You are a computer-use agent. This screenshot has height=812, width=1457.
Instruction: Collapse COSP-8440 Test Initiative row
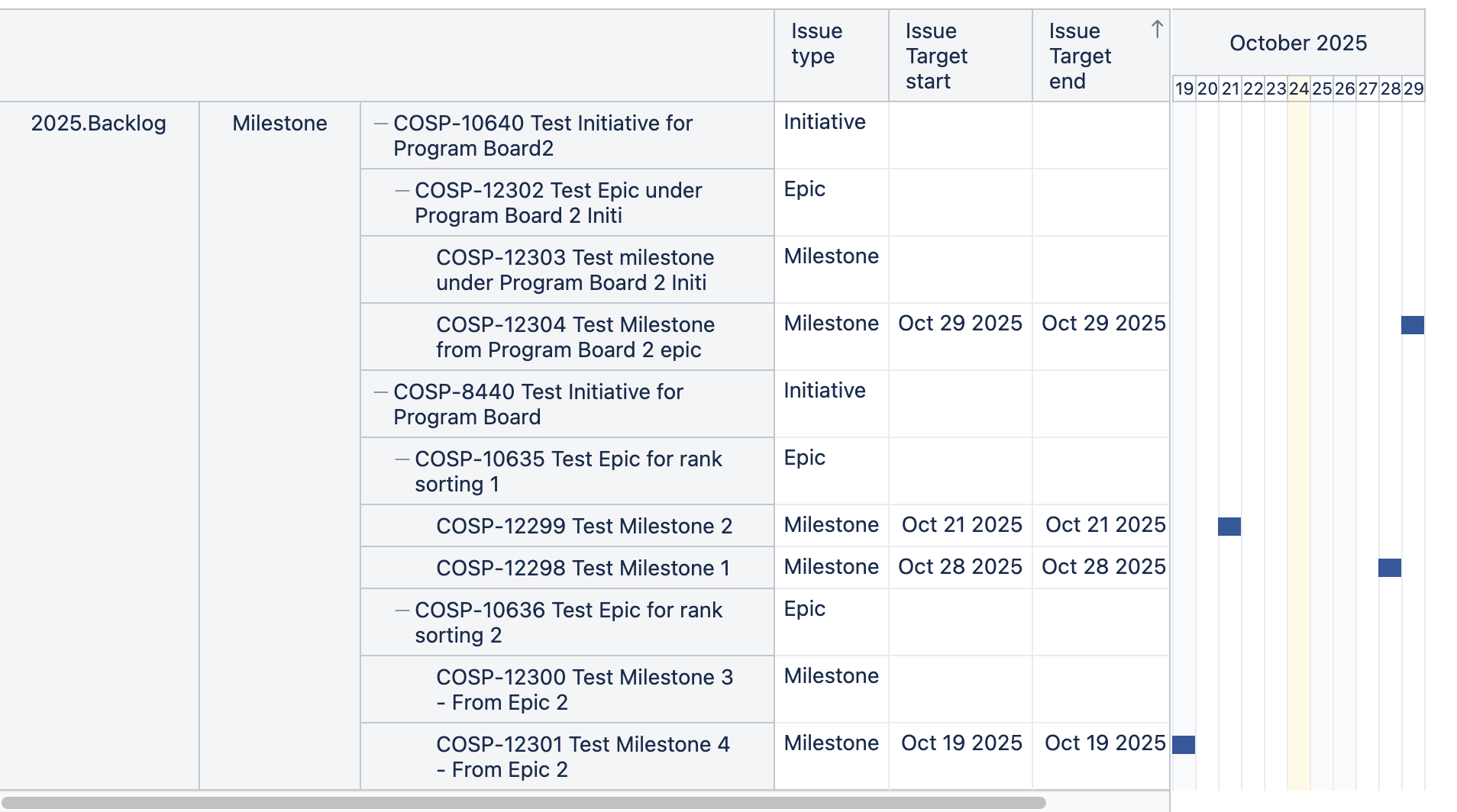click(380, 392)
